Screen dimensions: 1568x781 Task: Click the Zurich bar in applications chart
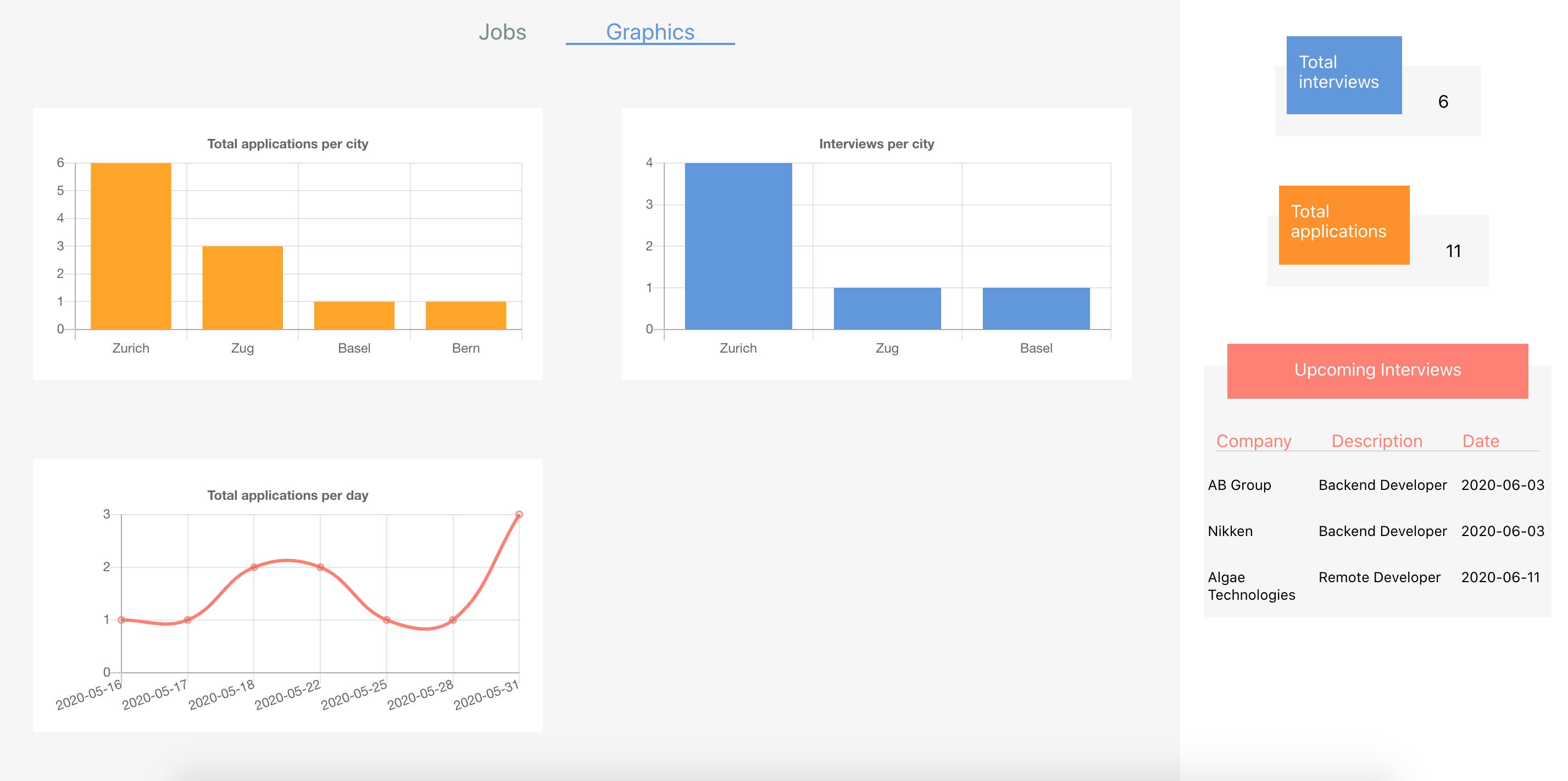coord(130,246)
